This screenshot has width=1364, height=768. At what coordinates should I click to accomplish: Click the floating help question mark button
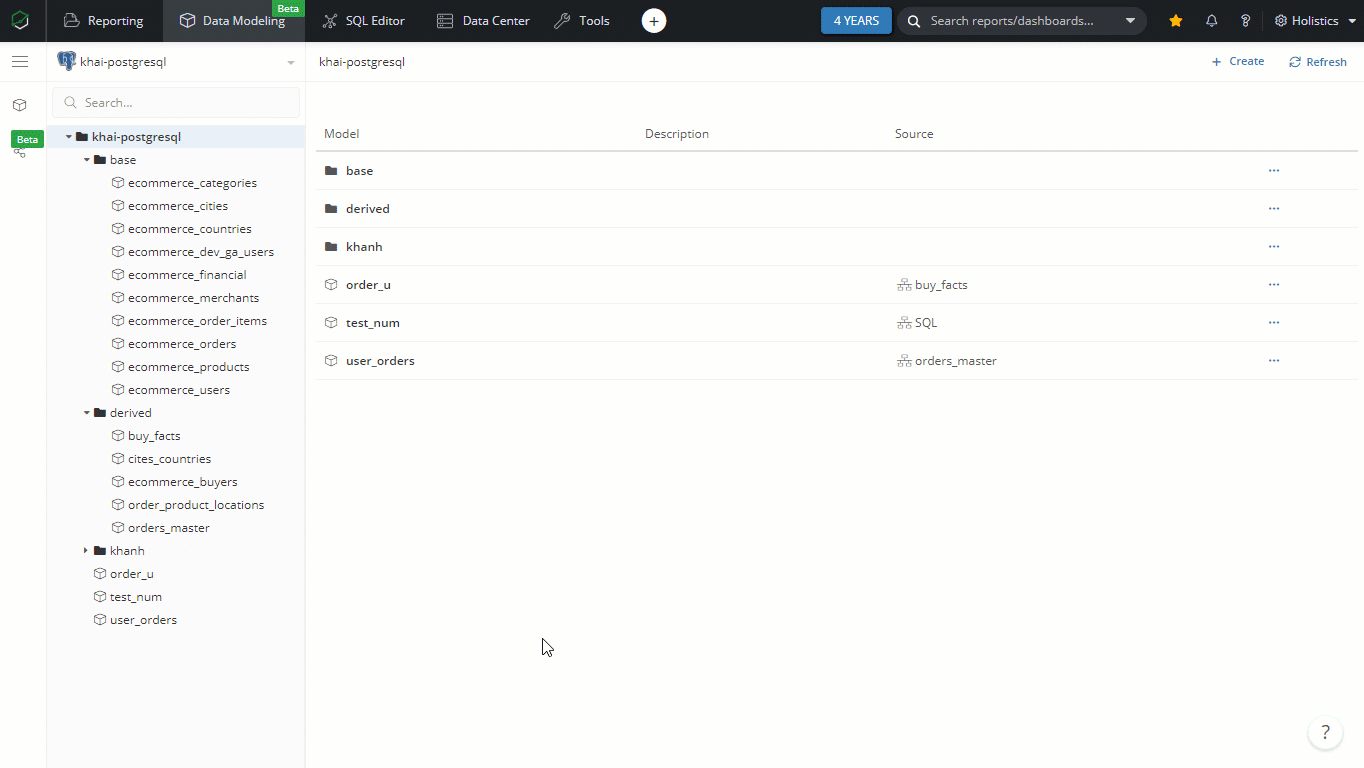tap(1325, 732)
